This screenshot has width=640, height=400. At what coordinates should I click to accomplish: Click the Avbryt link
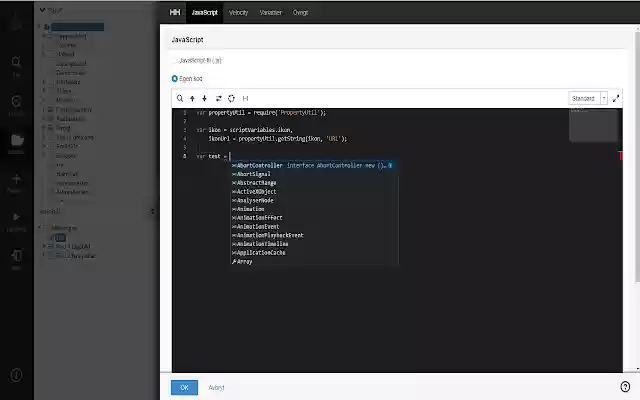point(216,387)
